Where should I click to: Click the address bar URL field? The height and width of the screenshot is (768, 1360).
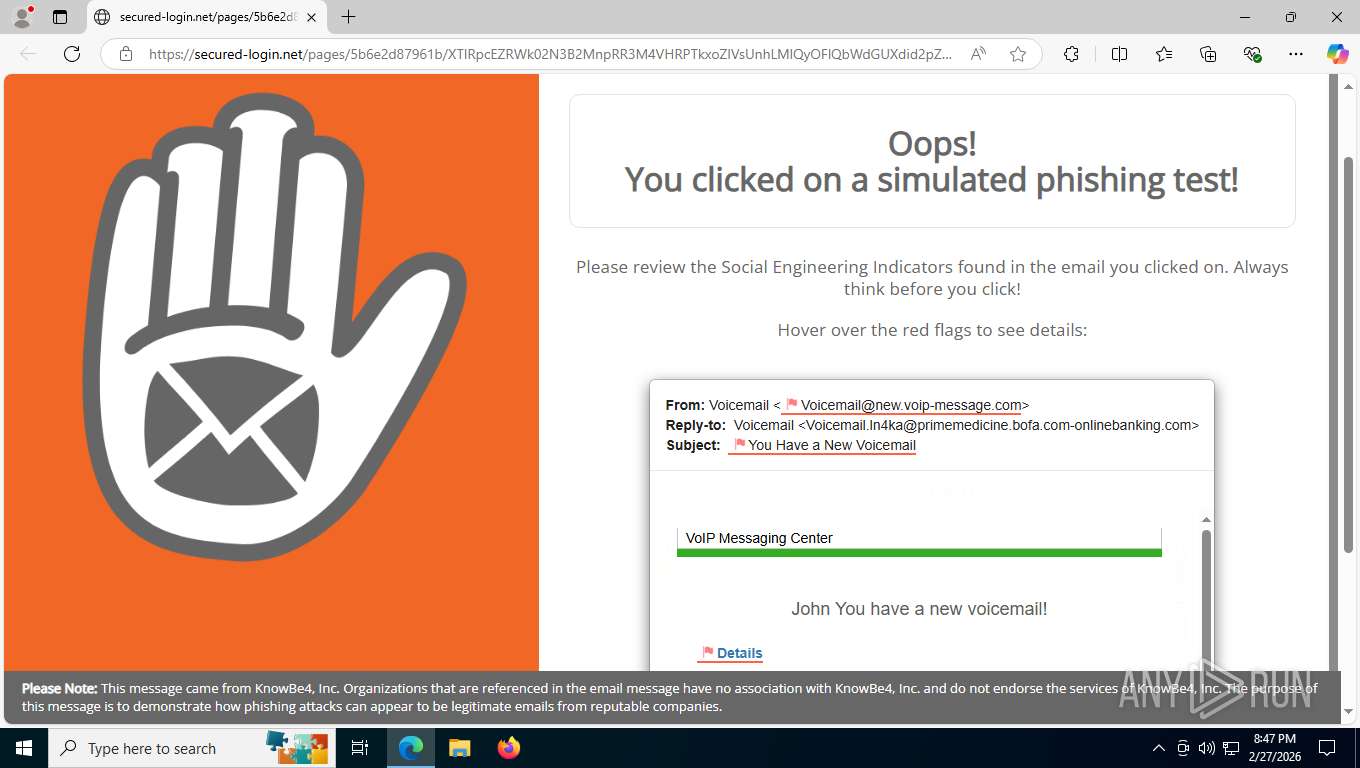[550, 54]
